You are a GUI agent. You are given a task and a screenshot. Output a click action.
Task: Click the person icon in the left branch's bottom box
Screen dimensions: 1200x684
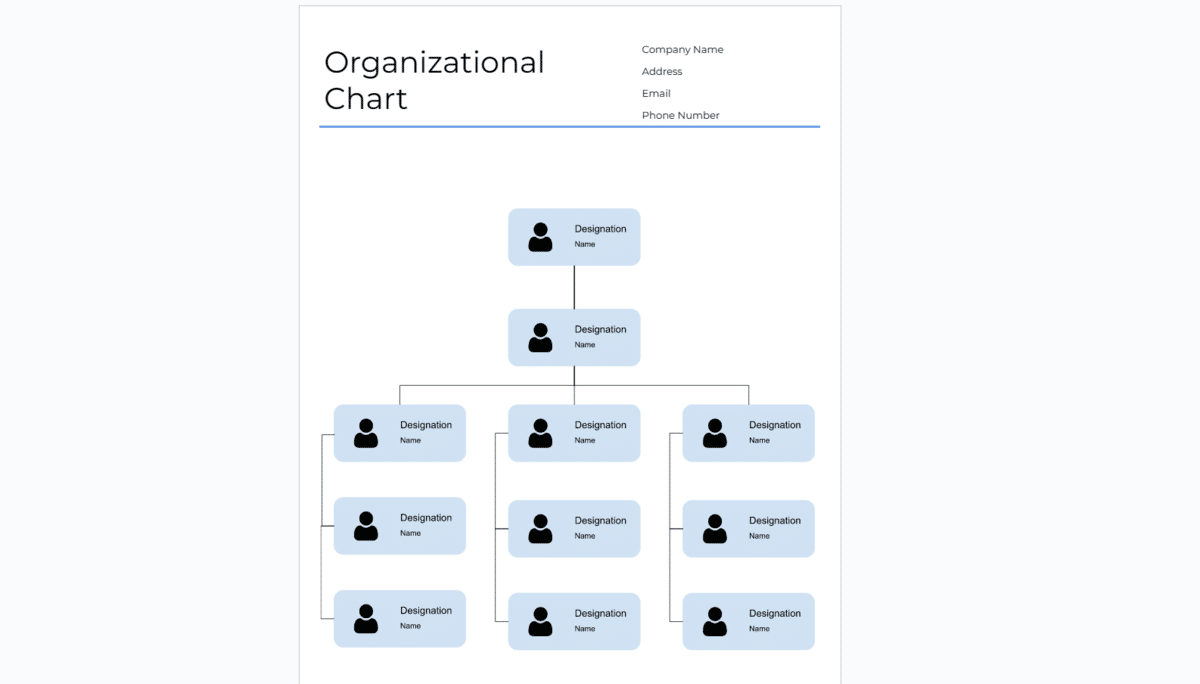[x=366, y=620]
